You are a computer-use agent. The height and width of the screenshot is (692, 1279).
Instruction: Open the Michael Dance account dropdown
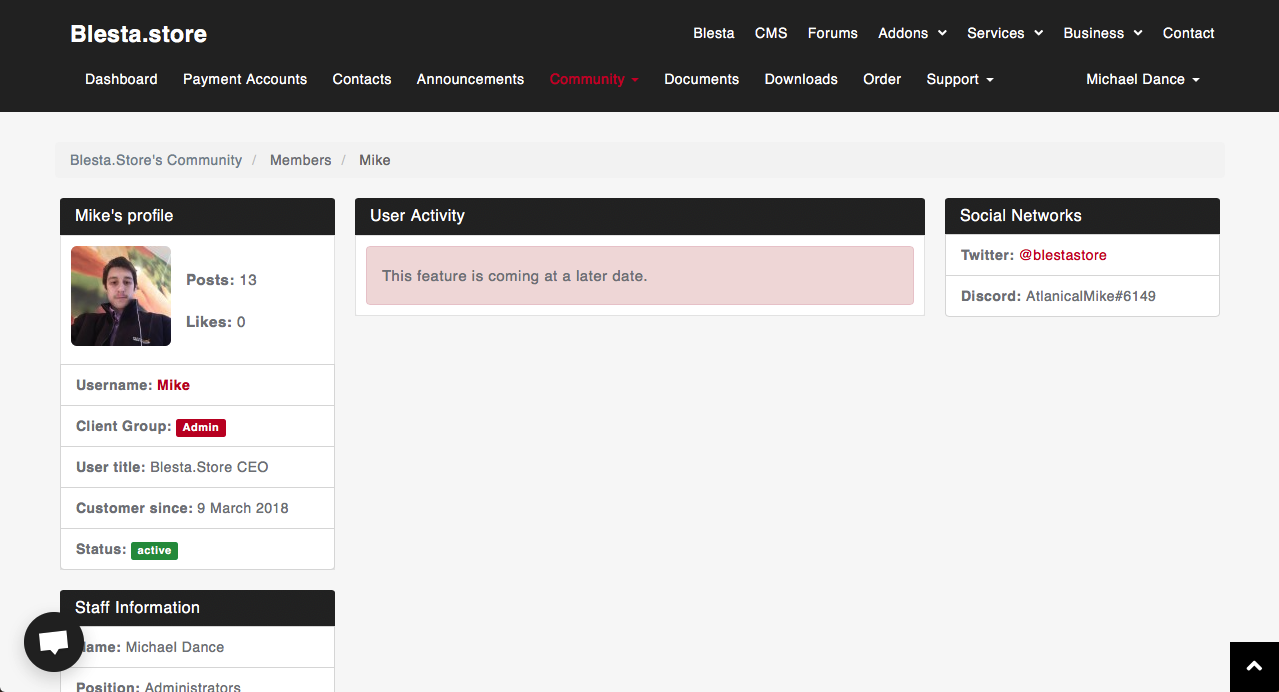(1143, 79)
